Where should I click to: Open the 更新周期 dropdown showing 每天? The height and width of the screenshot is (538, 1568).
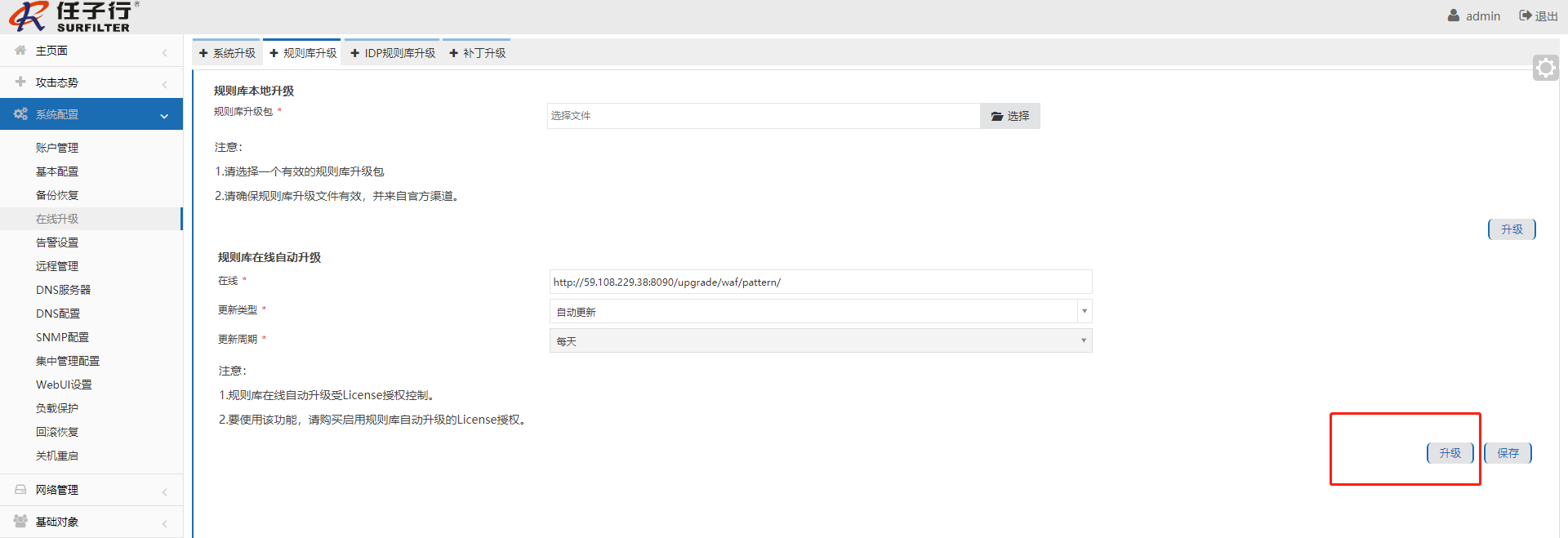pos(820,341)
